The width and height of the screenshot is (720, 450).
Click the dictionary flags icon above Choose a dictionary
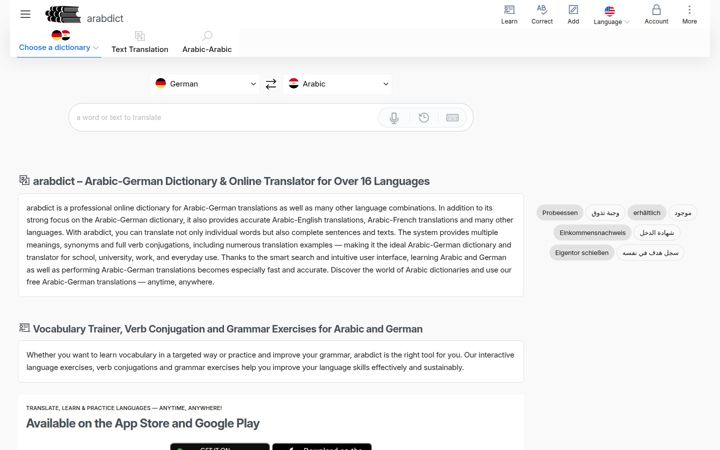coord(61,35)
